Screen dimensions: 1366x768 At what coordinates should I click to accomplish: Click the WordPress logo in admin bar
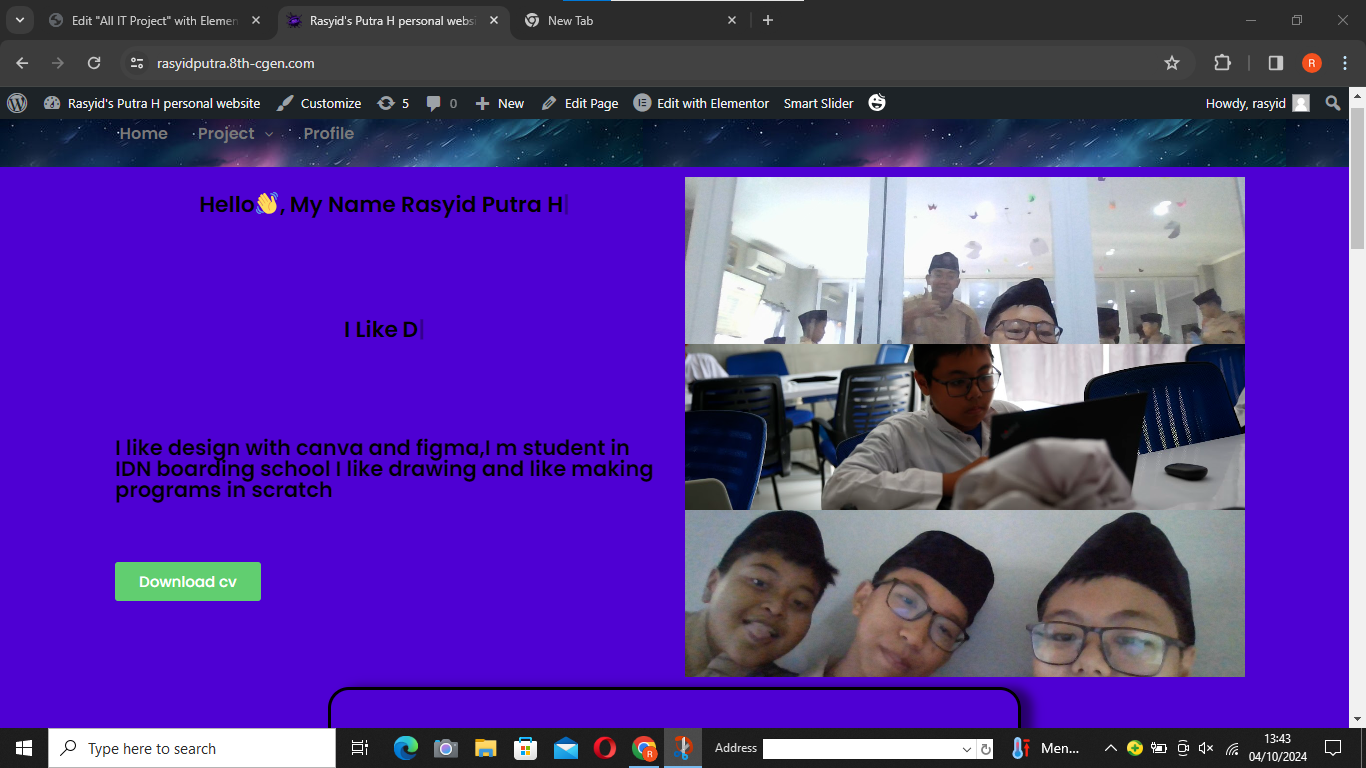pyautogui.click(x=17, y=103)
